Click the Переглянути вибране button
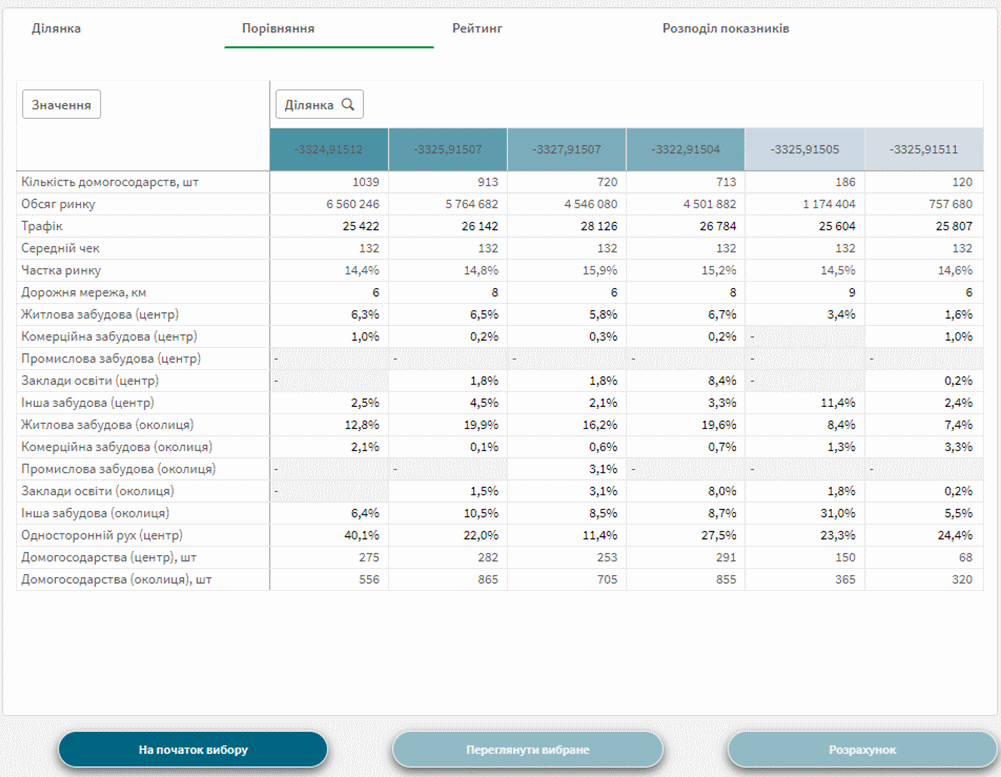 [527, 749]
